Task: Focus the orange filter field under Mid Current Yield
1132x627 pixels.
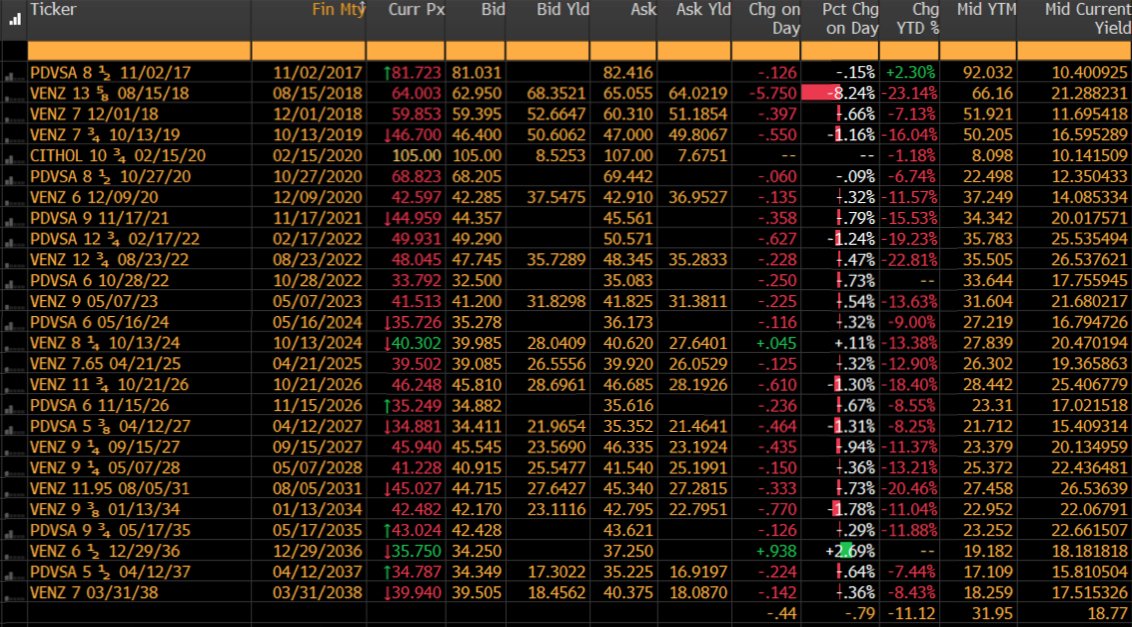Action: (1074, 51)
